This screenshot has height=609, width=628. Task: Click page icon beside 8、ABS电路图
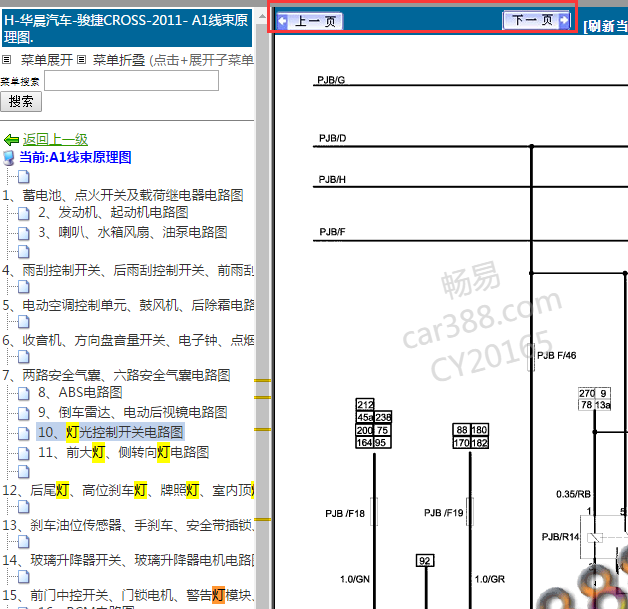point(24,394)
